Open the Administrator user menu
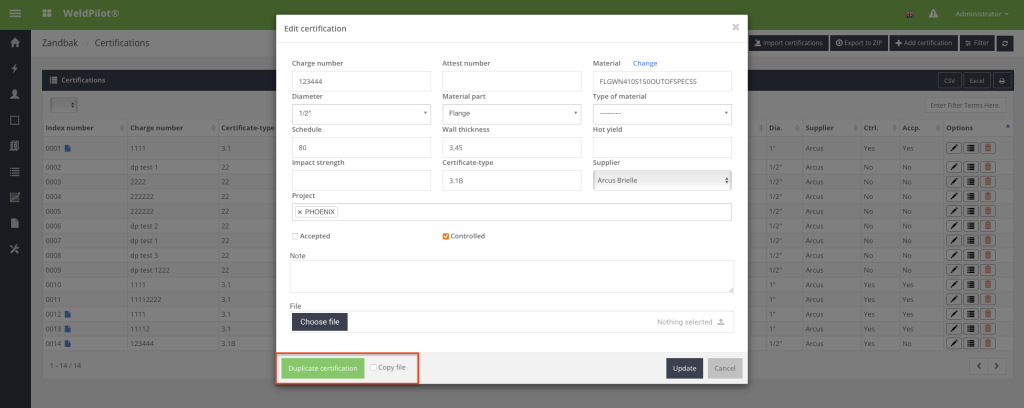Viewport: 1024px width, 408px height. click(979, 14)
